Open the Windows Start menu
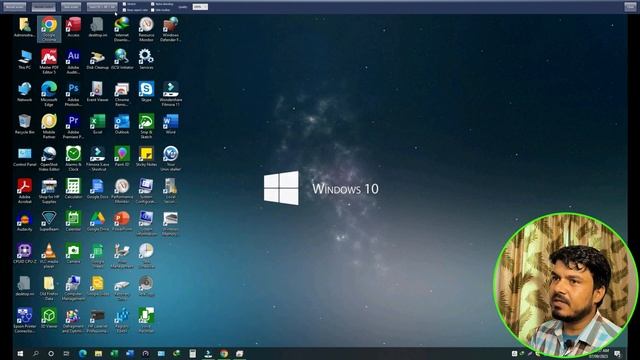640x360 pixels. click(20, 353)
